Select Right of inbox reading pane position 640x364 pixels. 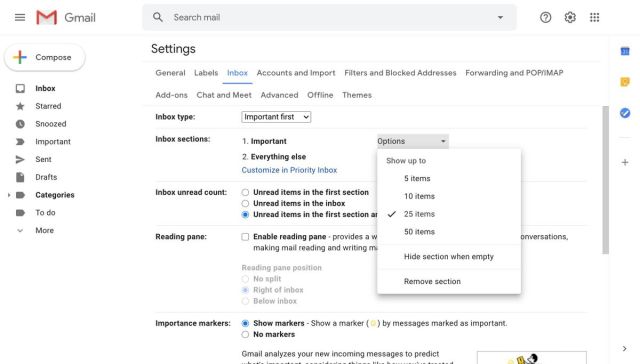tap(245, 290)
